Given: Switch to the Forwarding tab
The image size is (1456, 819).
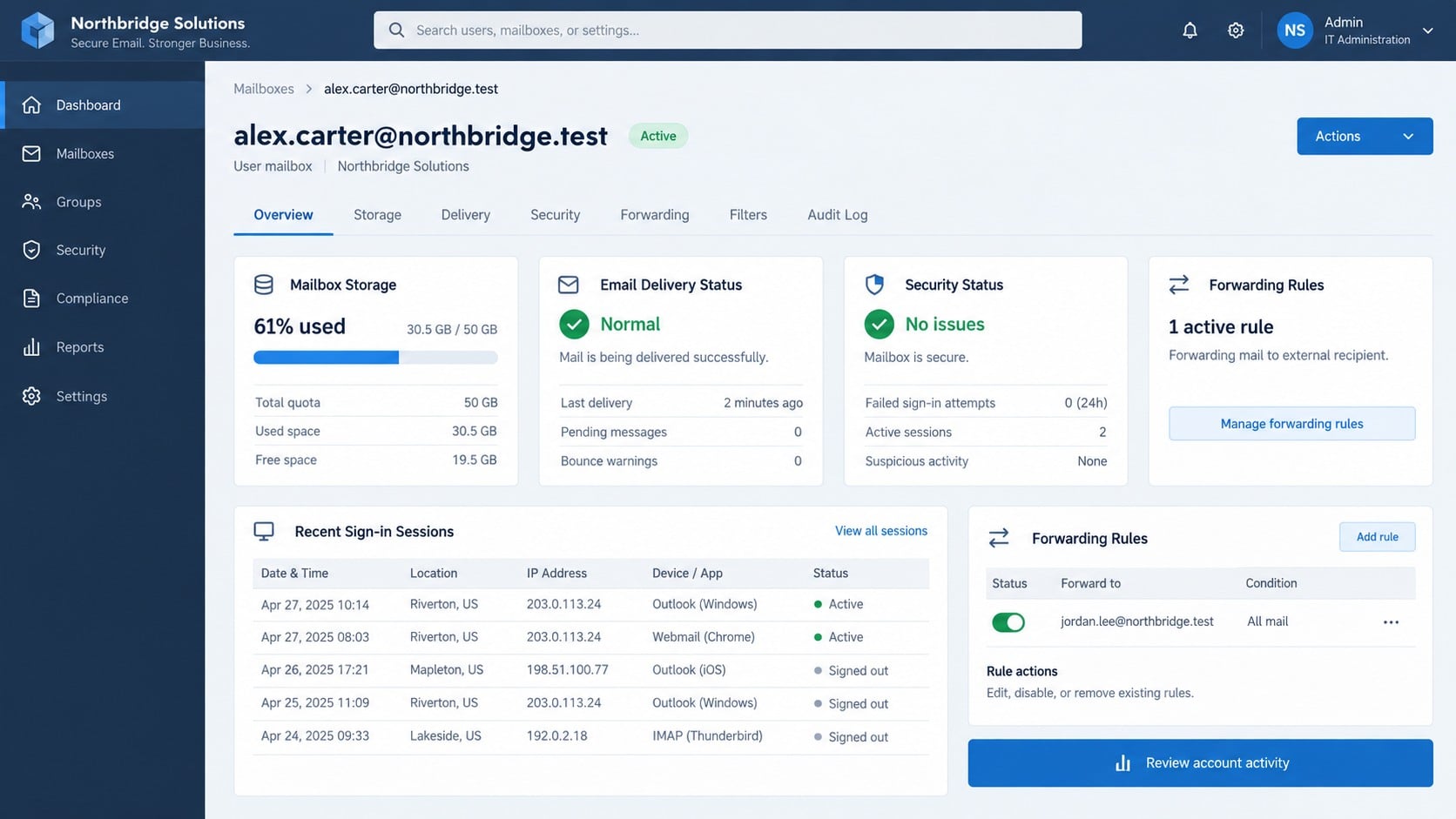Looking at the screenshot, I should (655, 215).
